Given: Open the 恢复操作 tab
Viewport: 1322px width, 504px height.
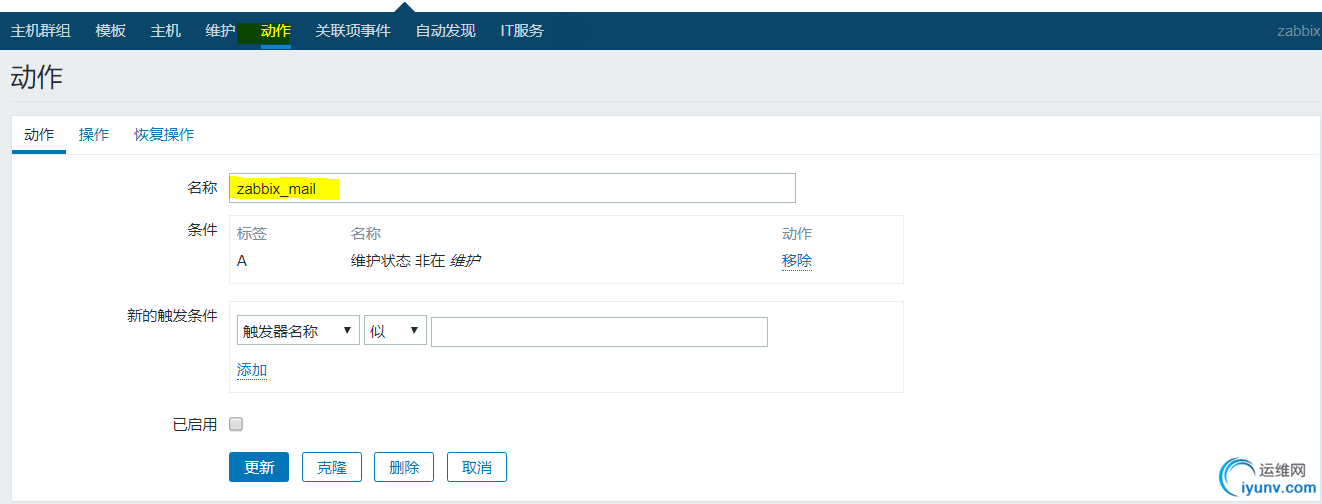Looking at the screenshot, I should (164, 135).
